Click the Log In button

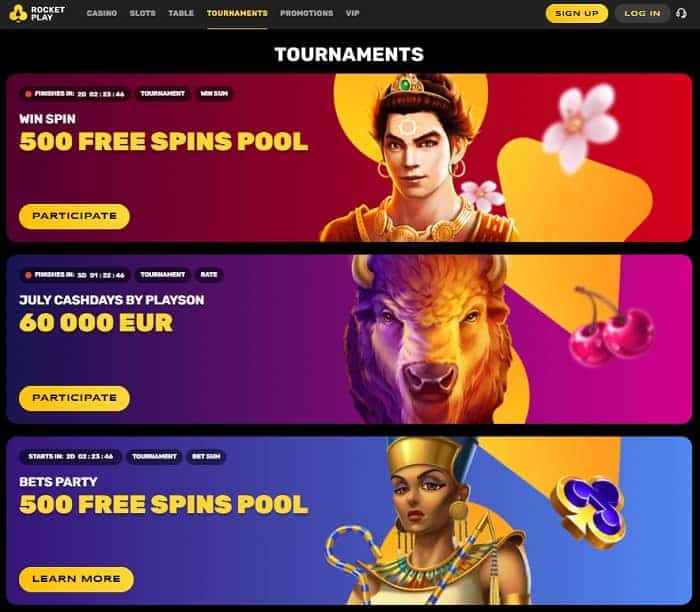[642, 13]
